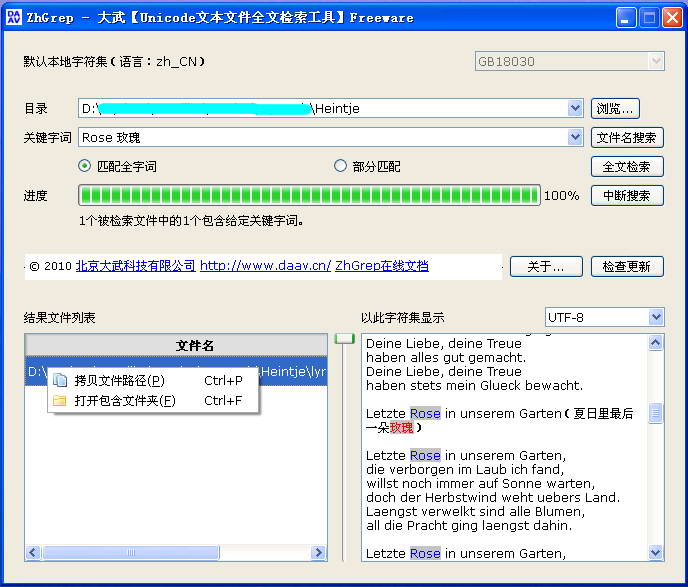
Task: Close the ZhGrep window
Action: (672, 18)
